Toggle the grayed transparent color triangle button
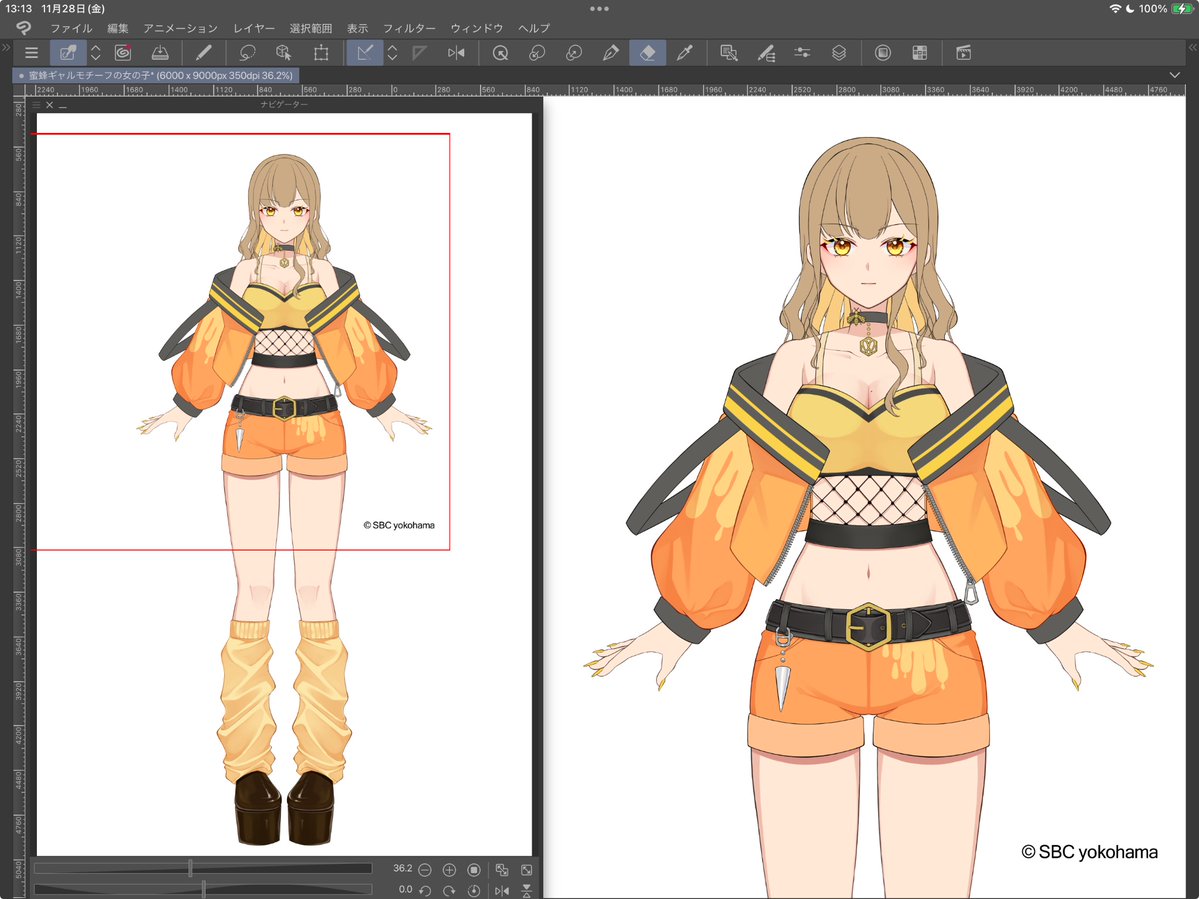The height and width of the screenshot is (899, 1199). pos(419,53)
